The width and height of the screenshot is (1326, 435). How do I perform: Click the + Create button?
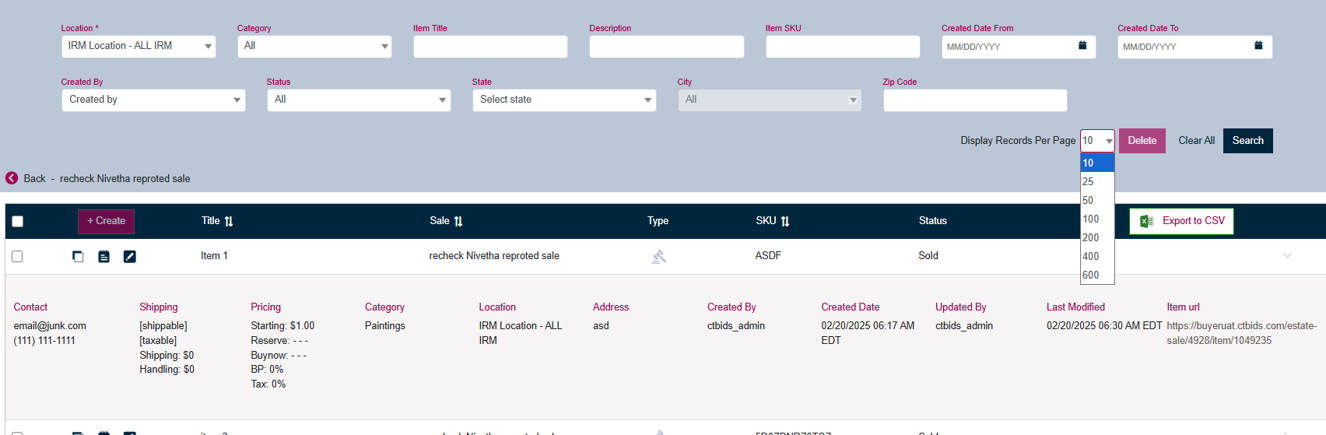tap(106, 221)
